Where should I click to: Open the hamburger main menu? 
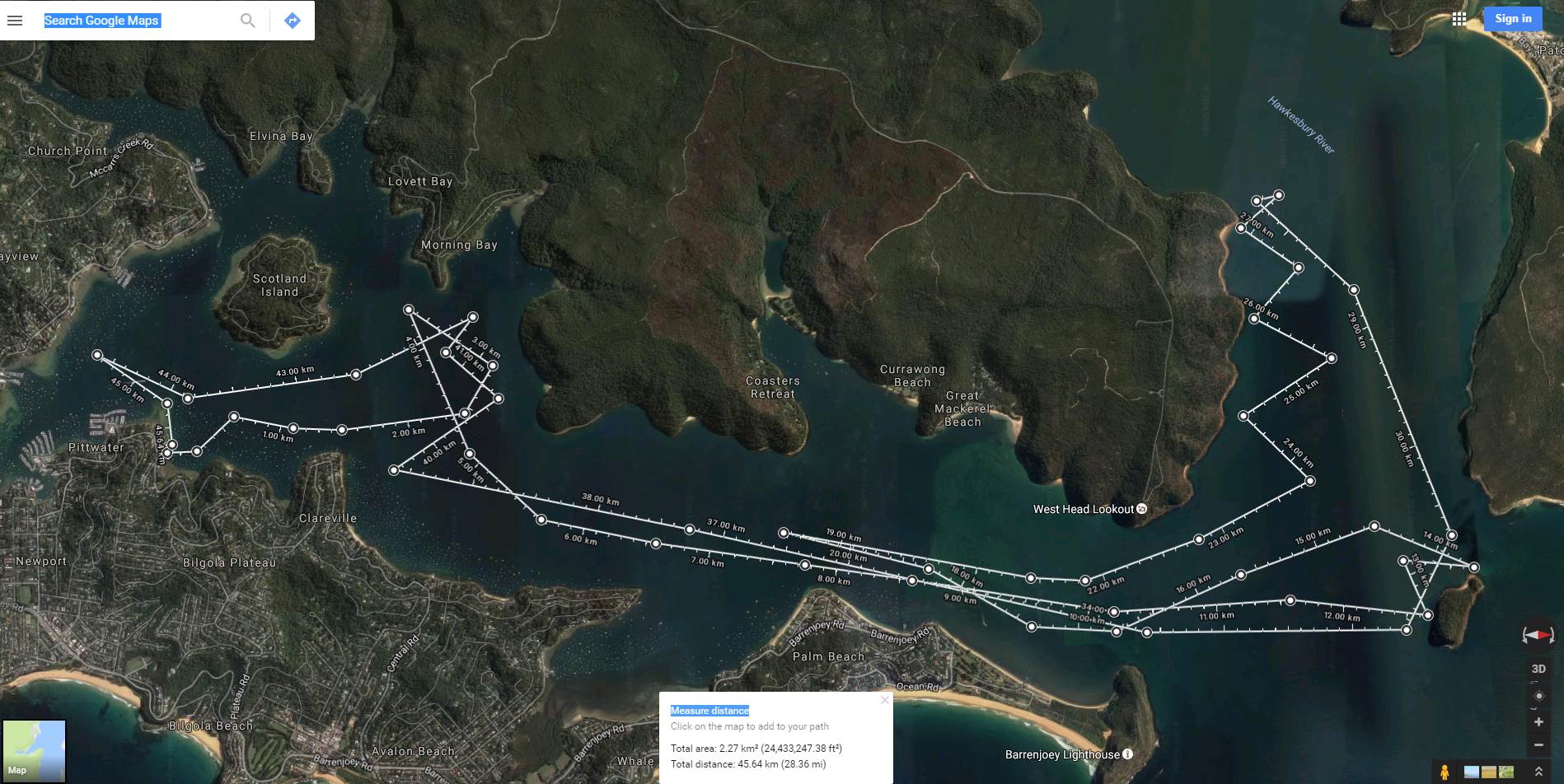[x=15, y=21]
